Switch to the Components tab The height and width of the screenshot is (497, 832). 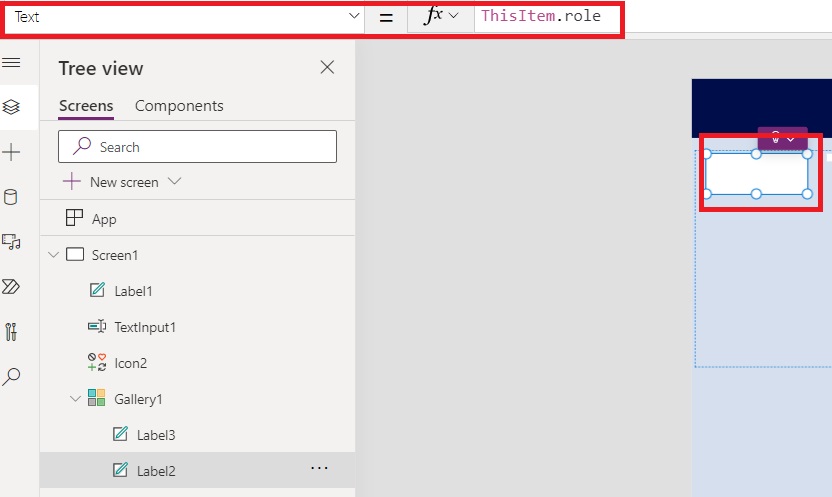tap(179, 106)
